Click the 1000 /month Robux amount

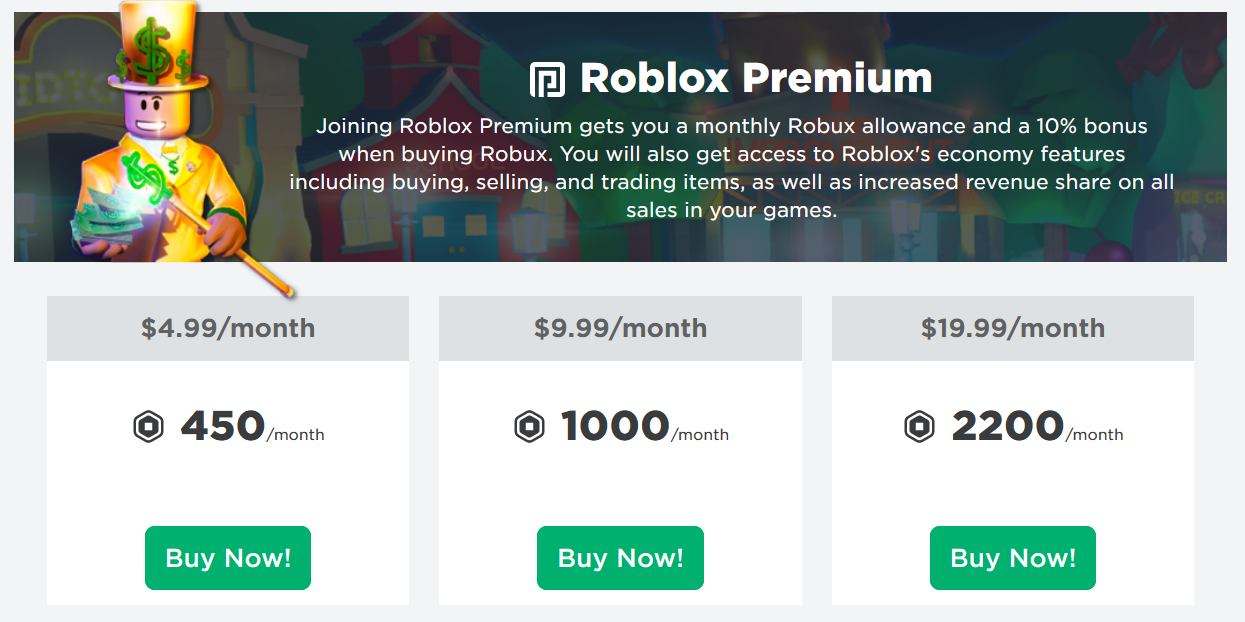(645, 428)
